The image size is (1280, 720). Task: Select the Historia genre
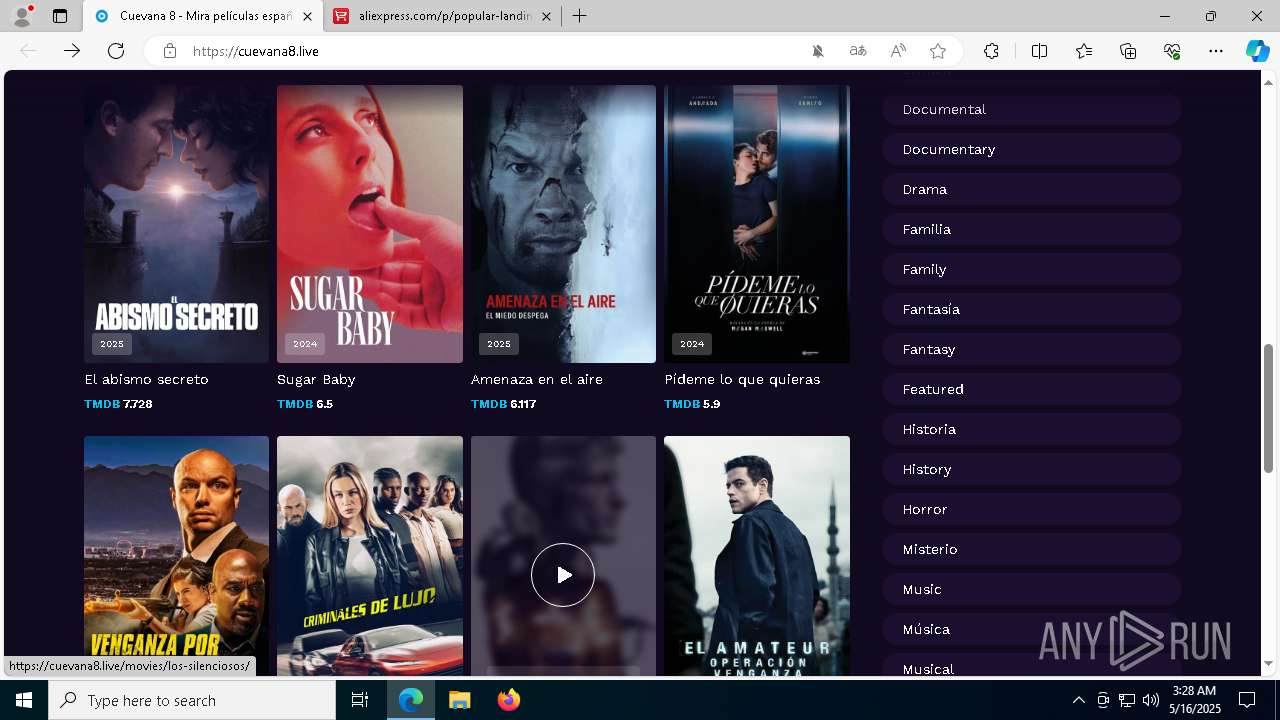coord(1032,429)
